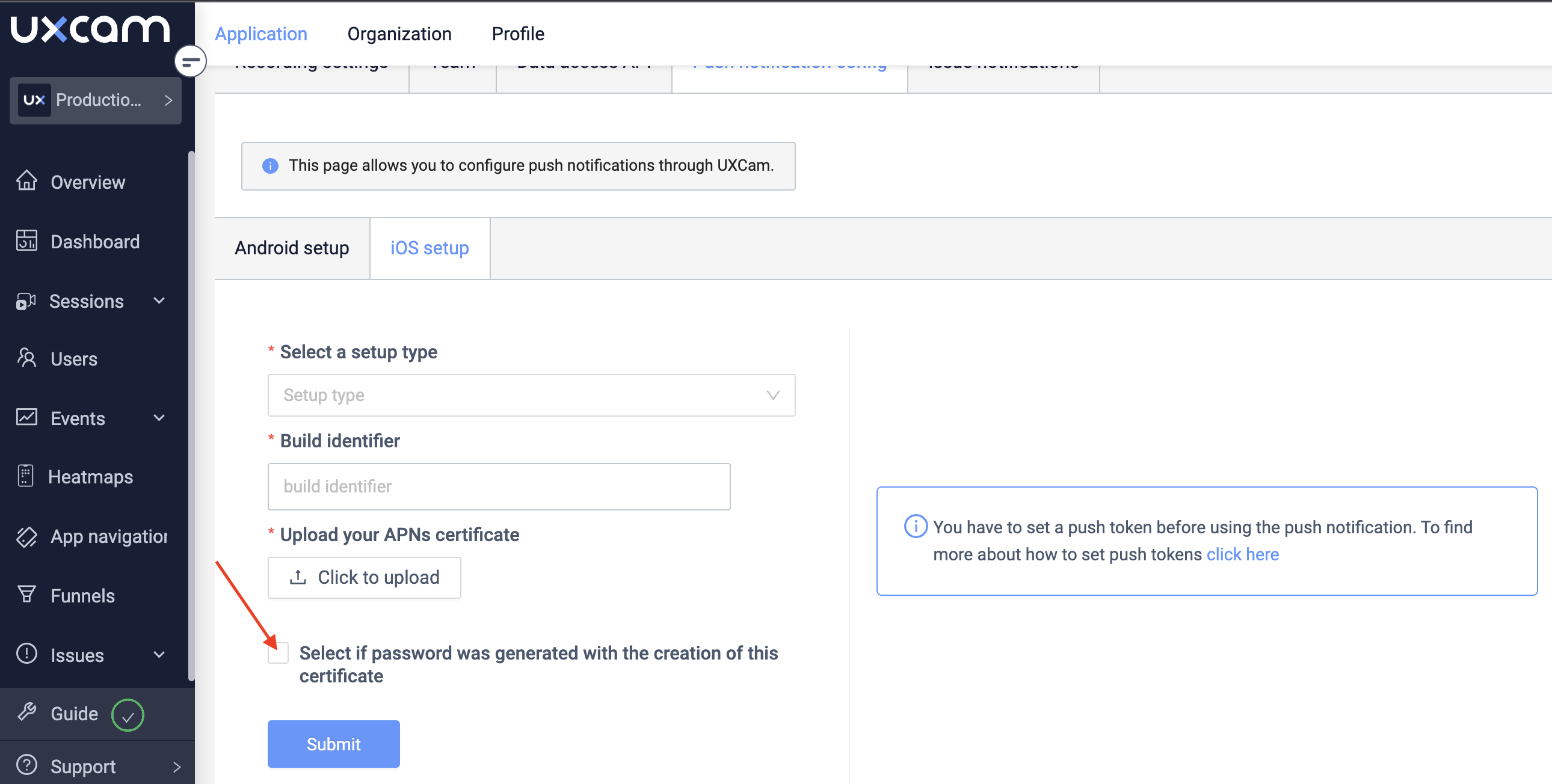
Task: Expand the Issues submenu chevron
Action: pyautogui.click(x=159, y=655)
